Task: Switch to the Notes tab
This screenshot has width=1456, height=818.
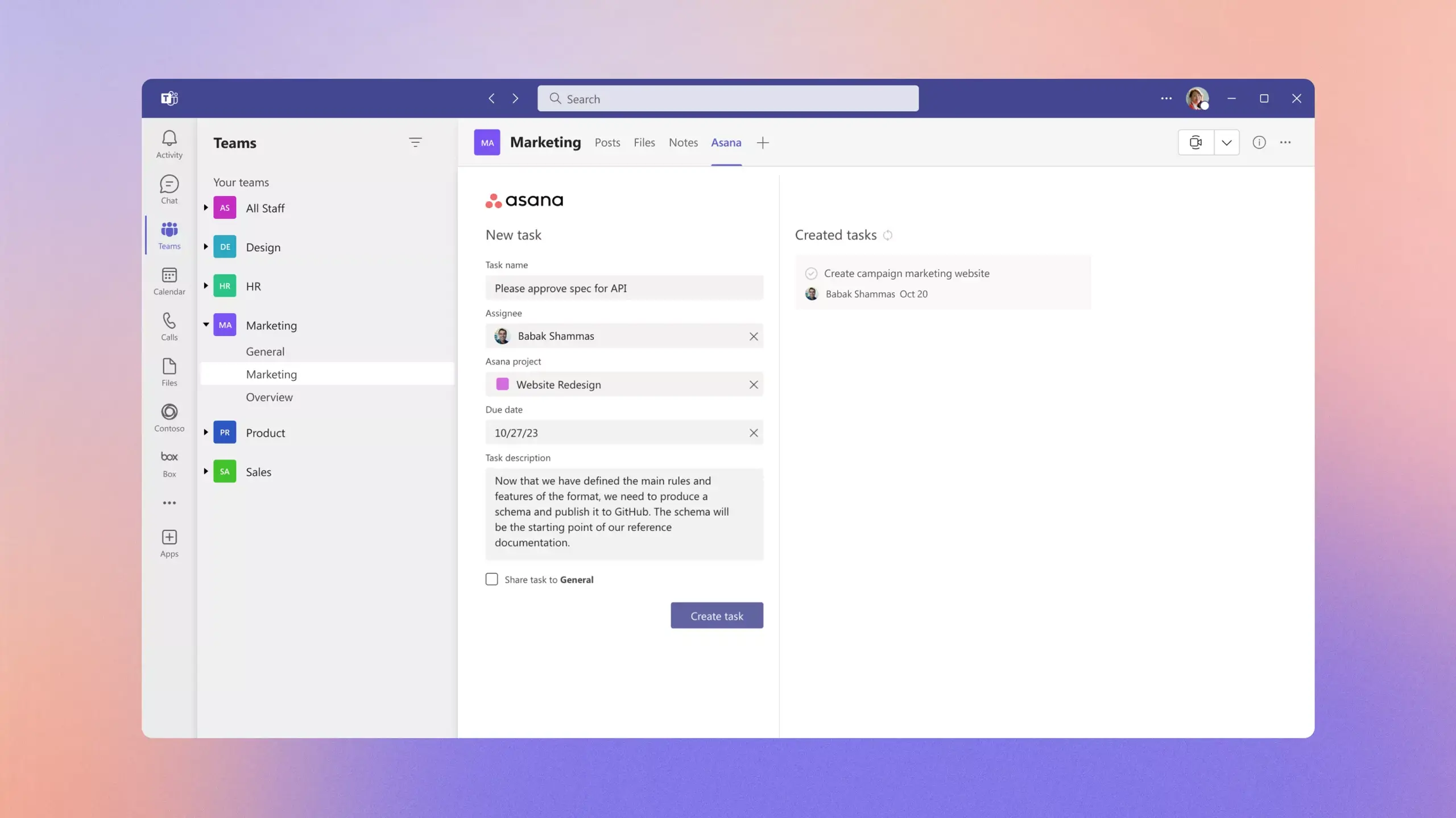Action: pos(683,142)
